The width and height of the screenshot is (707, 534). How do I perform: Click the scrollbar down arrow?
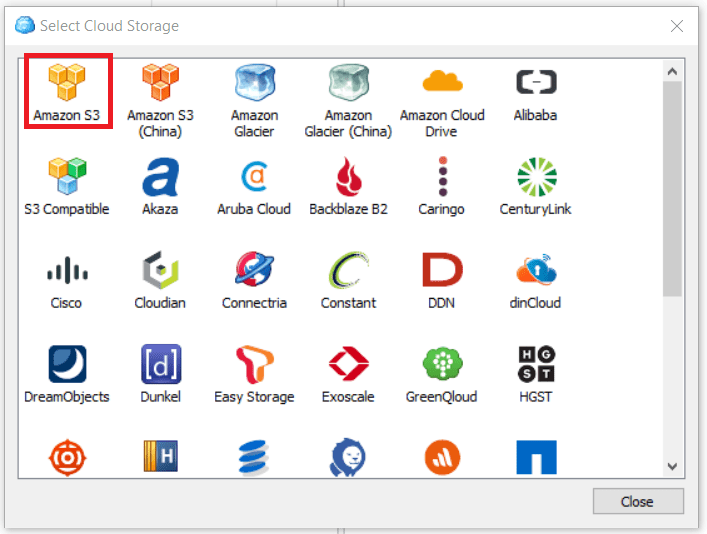pyautogui.click(x=672, y=466)
